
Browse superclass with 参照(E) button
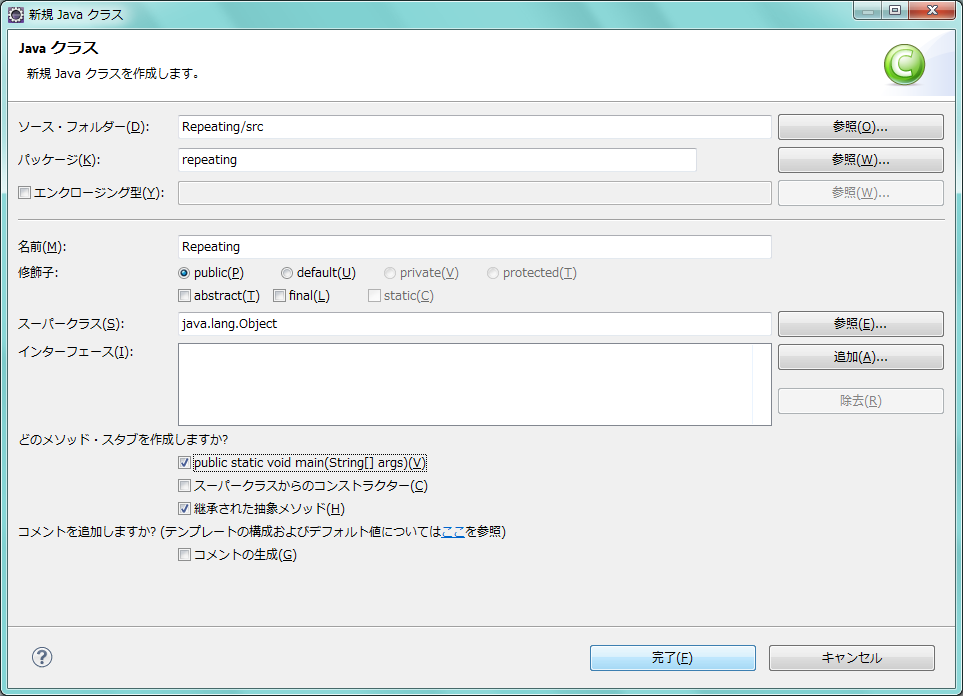point(860,324)
